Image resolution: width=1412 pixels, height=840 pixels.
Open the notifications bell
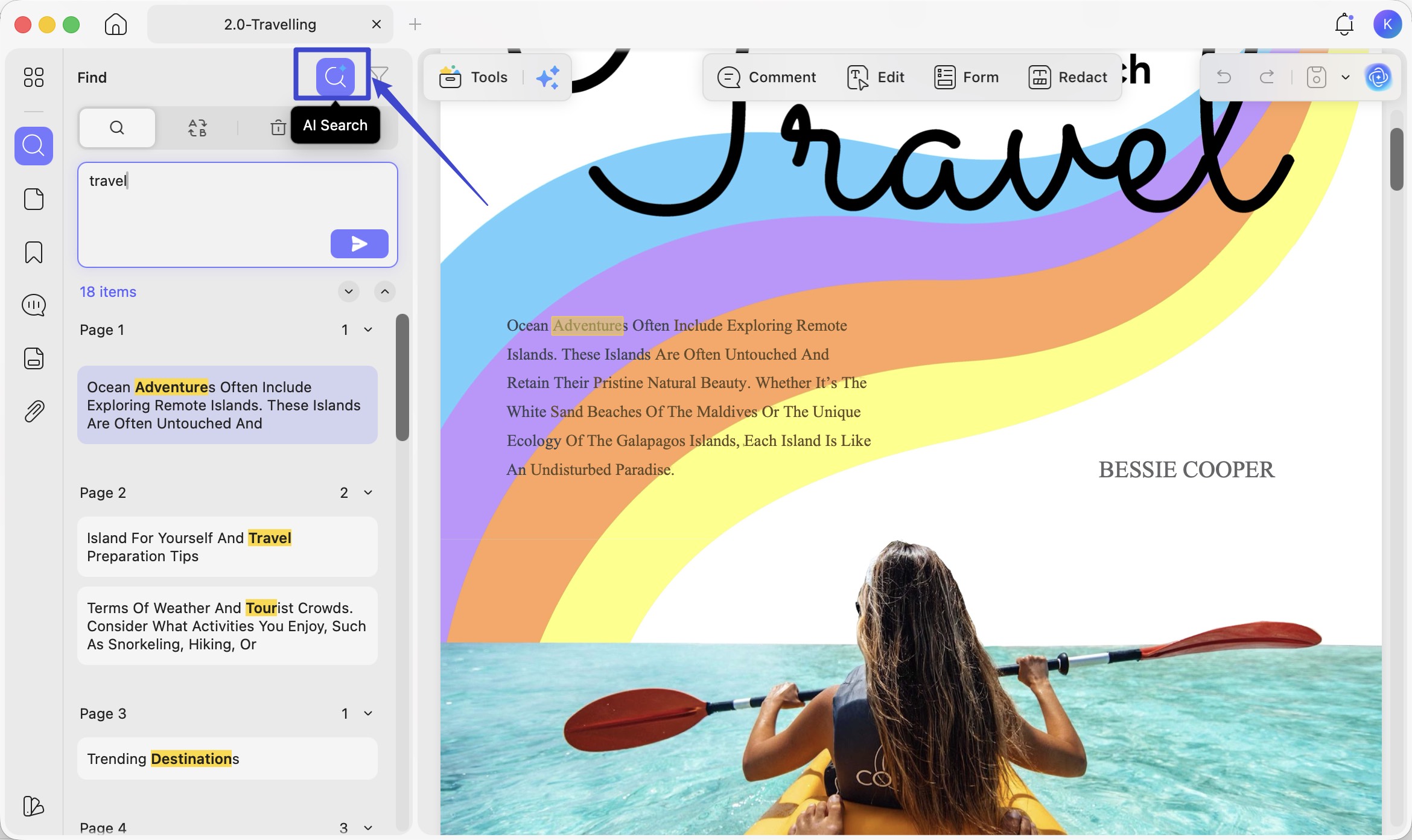[1344, 24]
